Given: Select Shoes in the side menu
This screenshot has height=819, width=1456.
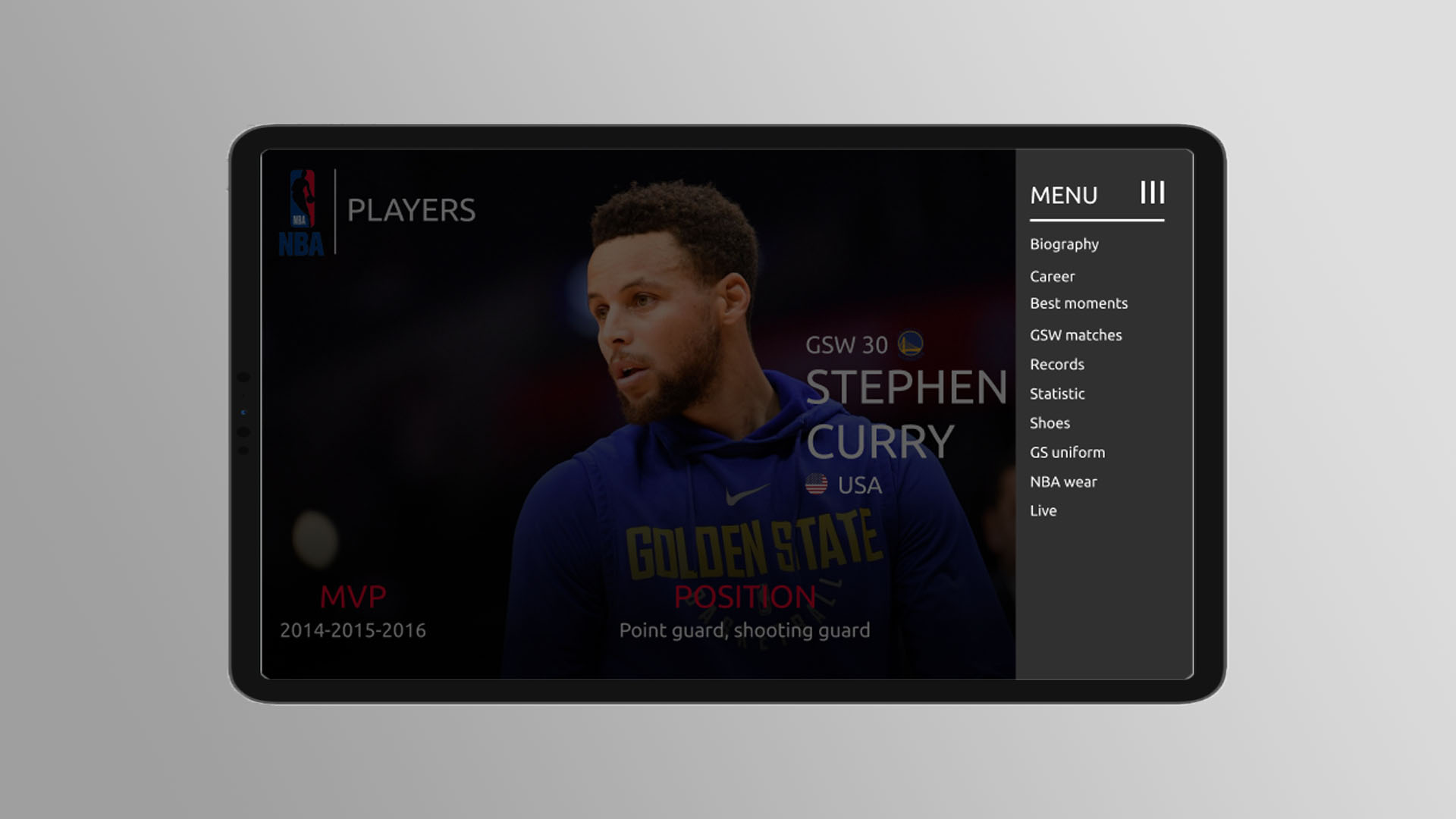Looking at the screenshot, I should tap(1050, 423).
